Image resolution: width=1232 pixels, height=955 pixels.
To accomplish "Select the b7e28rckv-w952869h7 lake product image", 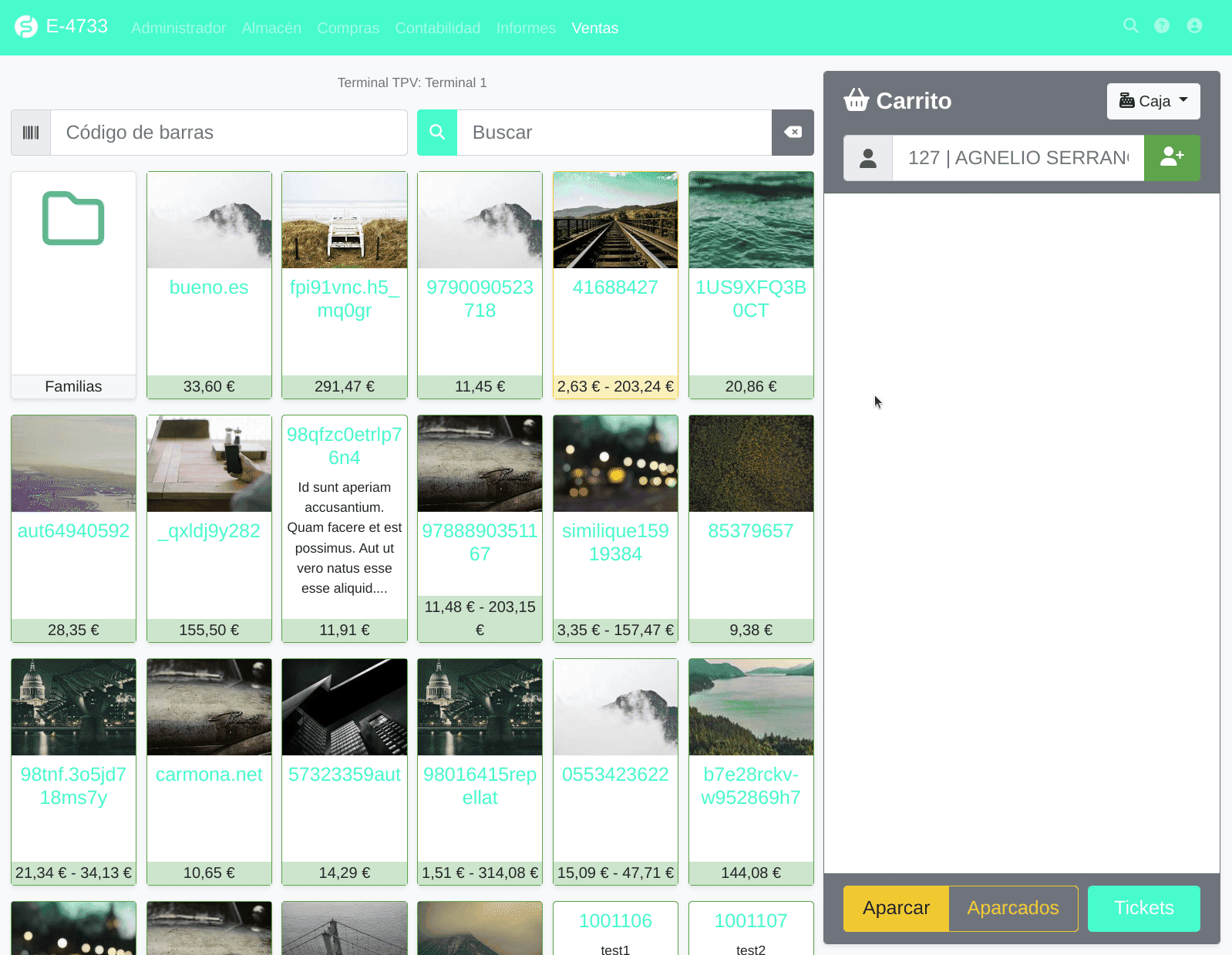I will tap(751, 707).
